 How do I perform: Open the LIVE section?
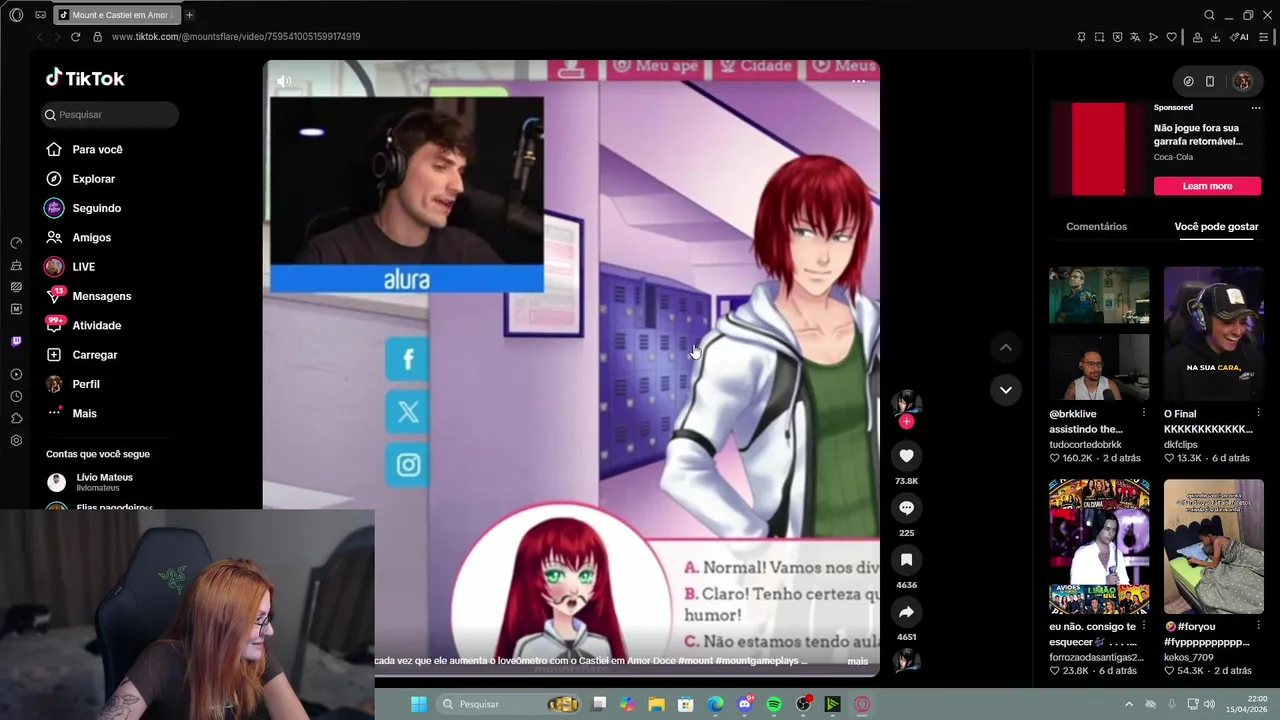pyautogui.click(x=70, y=267)
